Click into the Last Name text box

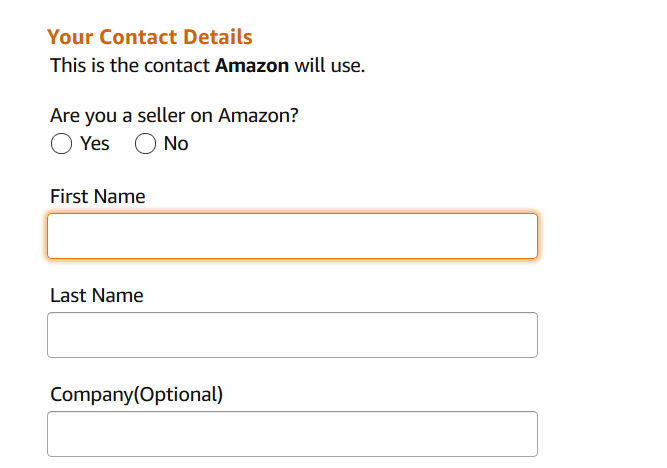tap(292, 335)
